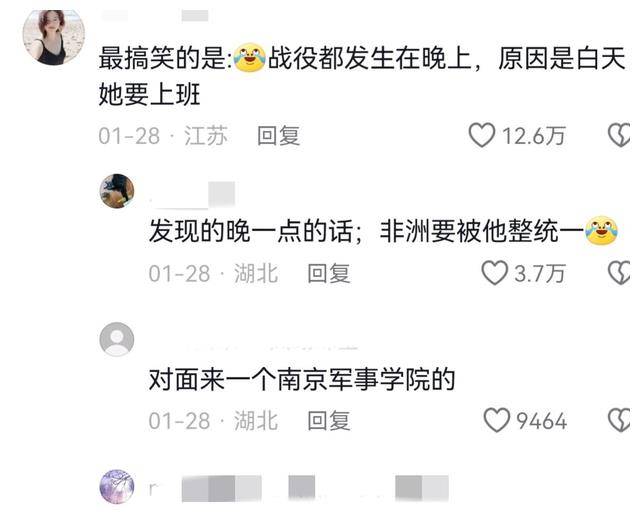Screen dimensions: 640x517
Task: Tap the 12.6万 like count
Action: pos(534,135)
